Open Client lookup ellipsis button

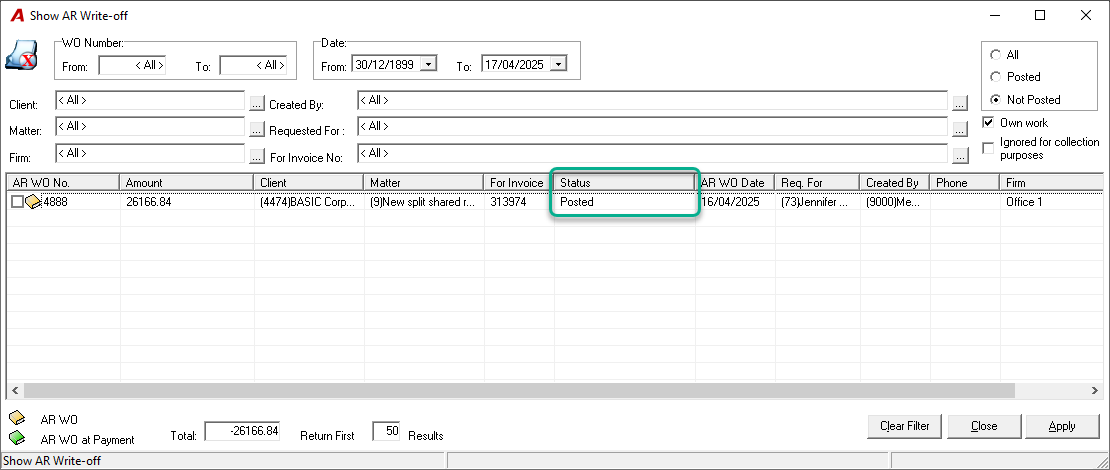click(257, 103)
